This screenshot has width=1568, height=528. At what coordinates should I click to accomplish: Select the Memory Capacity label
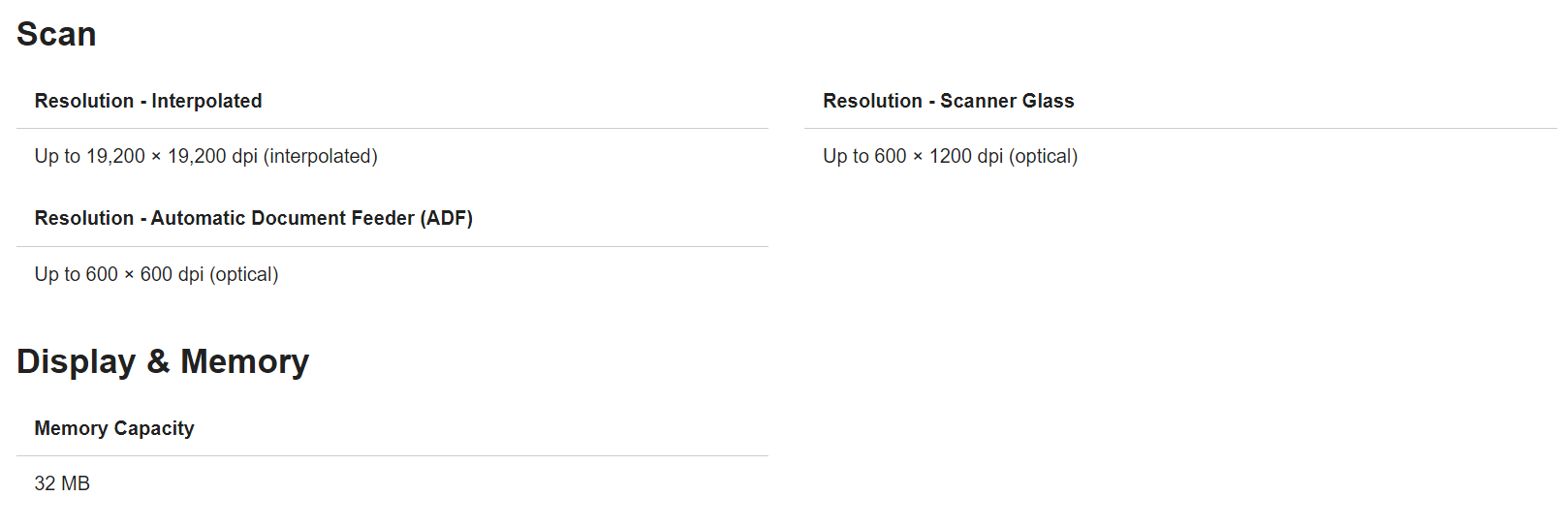pos(114,428)
